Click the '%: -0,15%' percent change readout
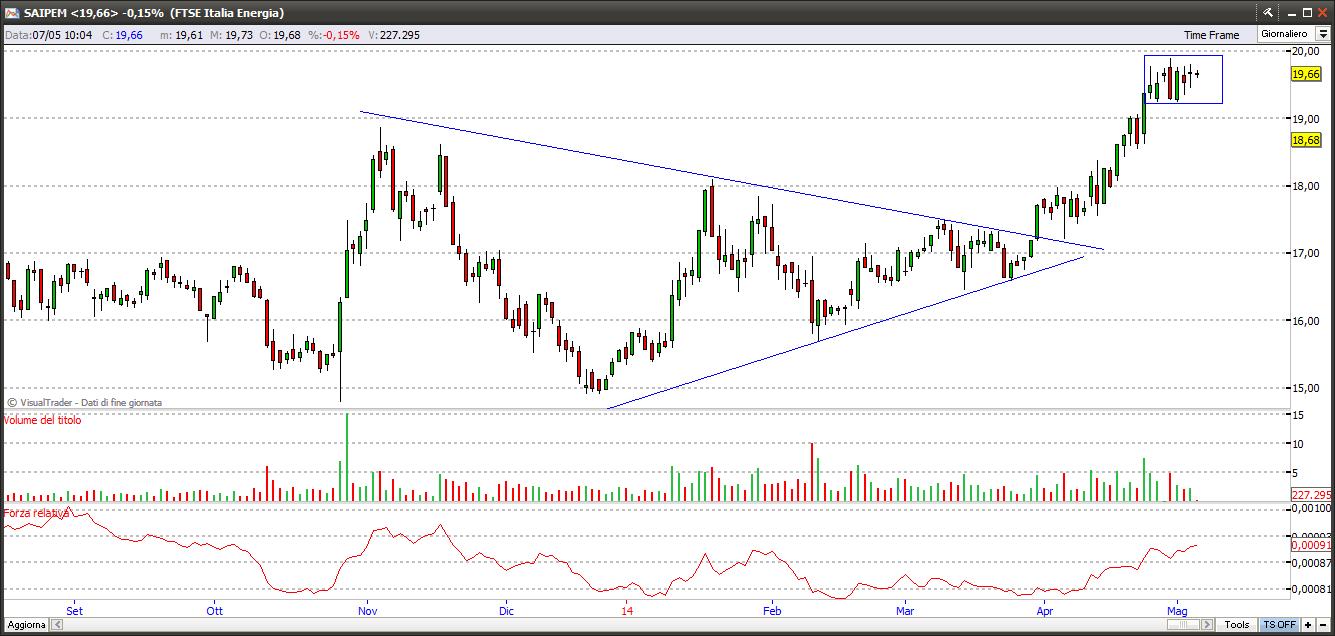Image resolution: width=1335 pixels, height=636 pixels. (333, 35)
